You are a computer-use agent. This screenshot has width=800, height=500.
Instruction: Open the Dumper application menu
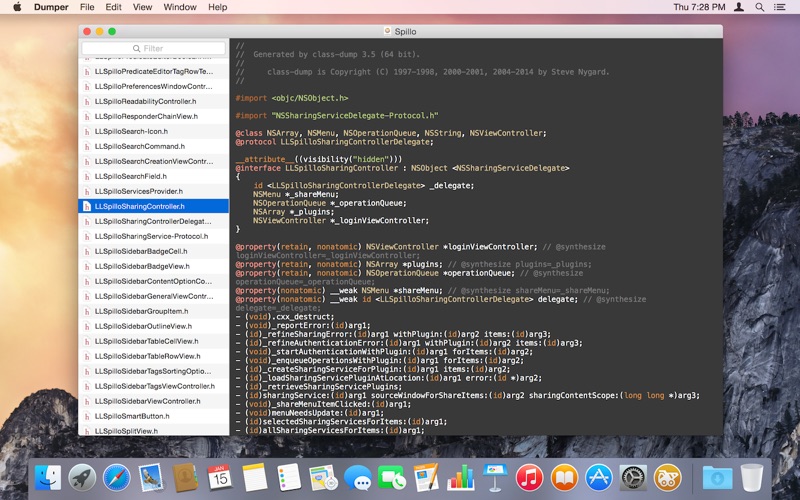point(49,7)
